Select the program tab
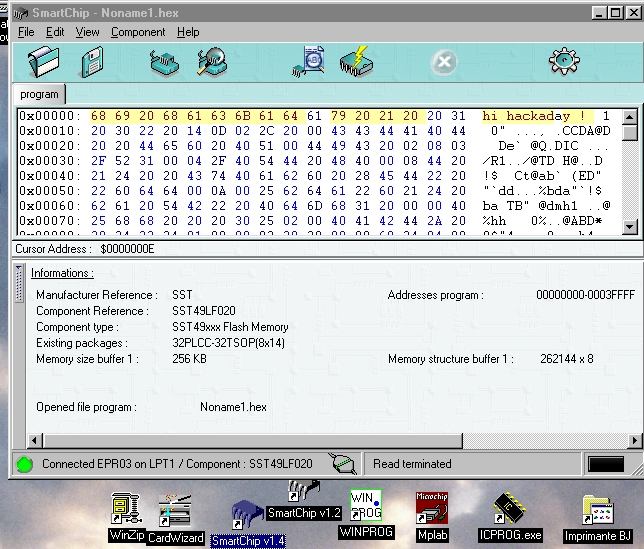This screenshot has width=644, height=549. 39,94
